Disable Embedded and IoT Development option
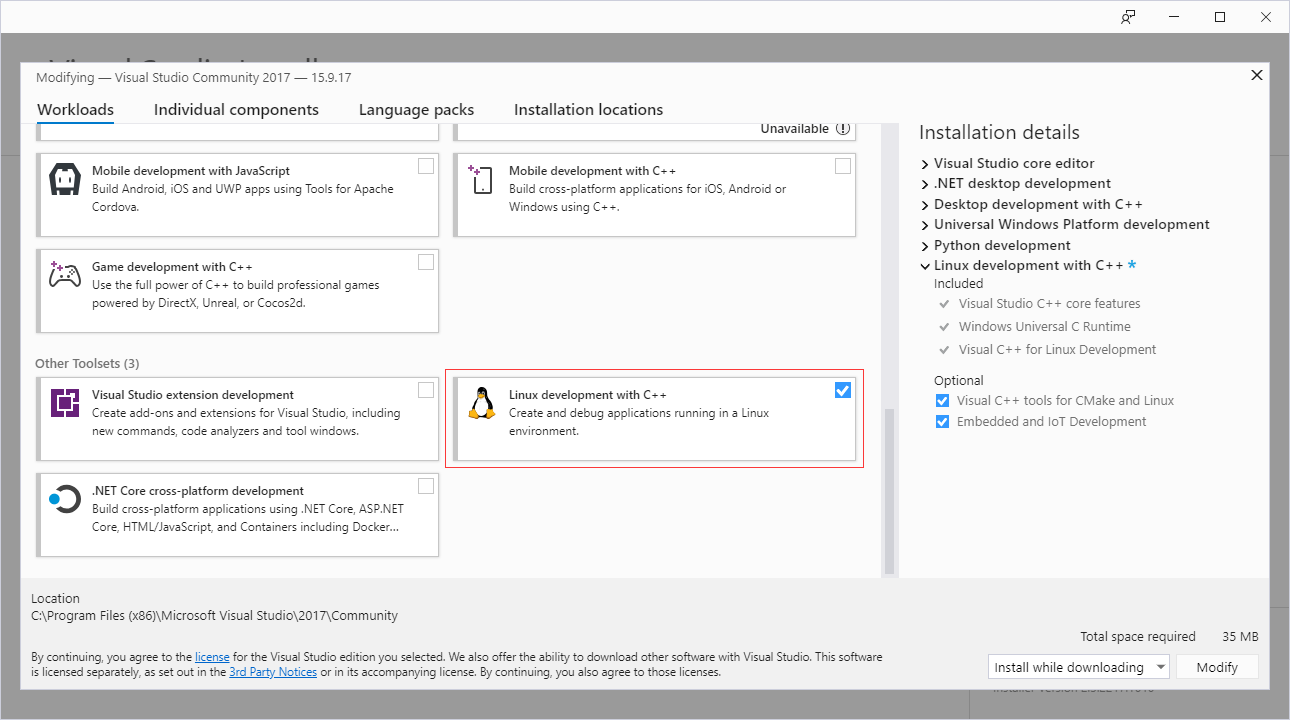The height and width of the screenshot is (720, 1290). tap(942, 422)
